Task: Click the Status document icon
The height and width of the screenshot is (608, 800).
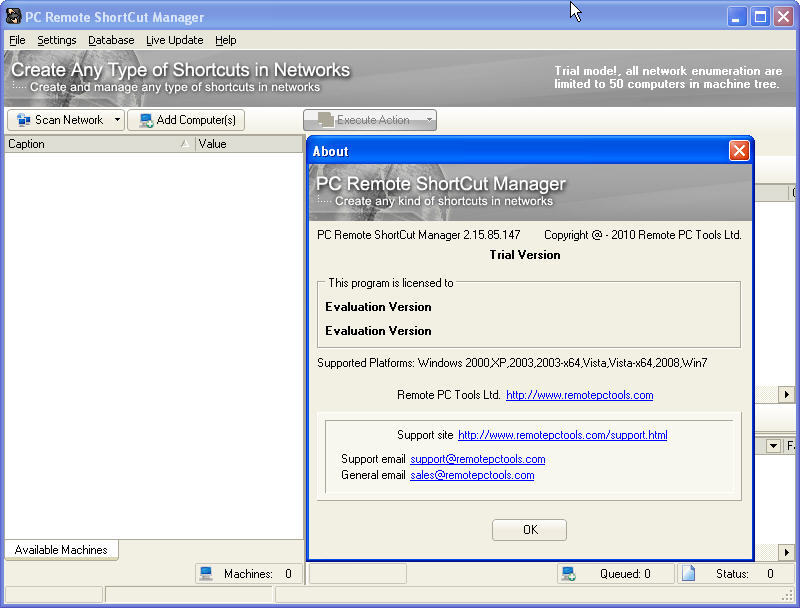Action: click(x=688, y=573)
